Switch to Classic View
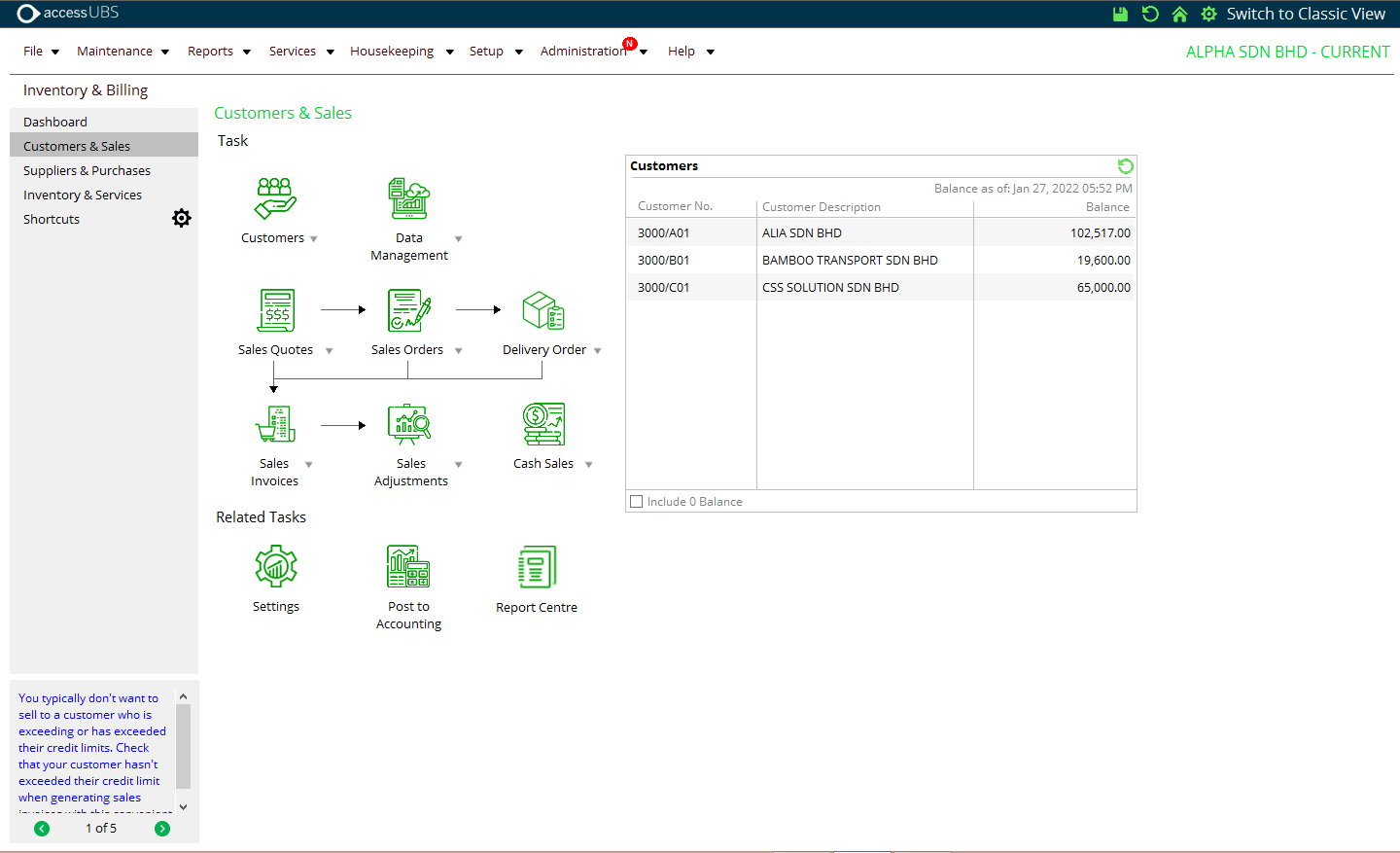 [1305, 14]
